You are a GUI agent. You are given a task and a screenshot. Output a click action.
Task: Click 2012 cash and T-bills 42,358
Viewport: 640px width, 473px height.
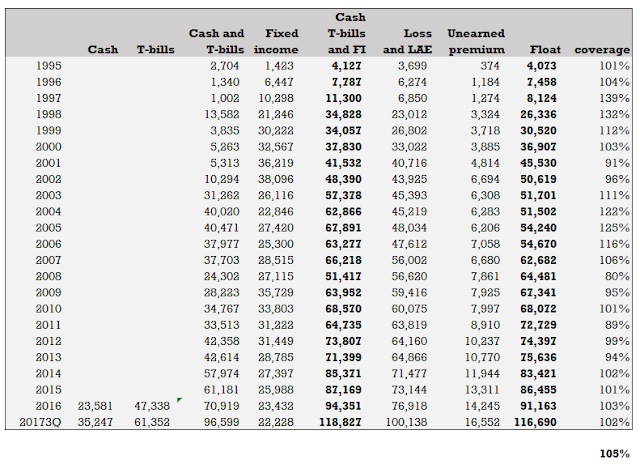coord(222,341)
